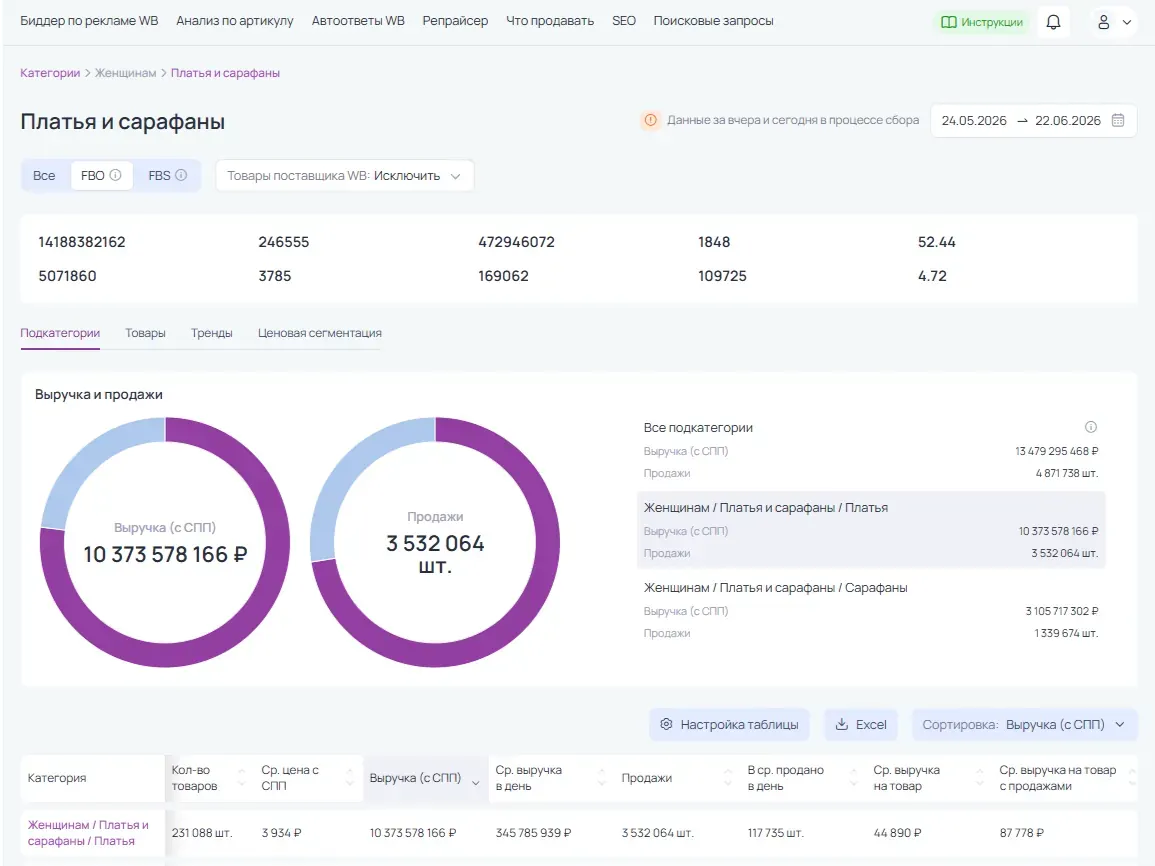Screen dimensions: 1155x866
Task: Click the FBS info icon
Action: coord(181,175)
